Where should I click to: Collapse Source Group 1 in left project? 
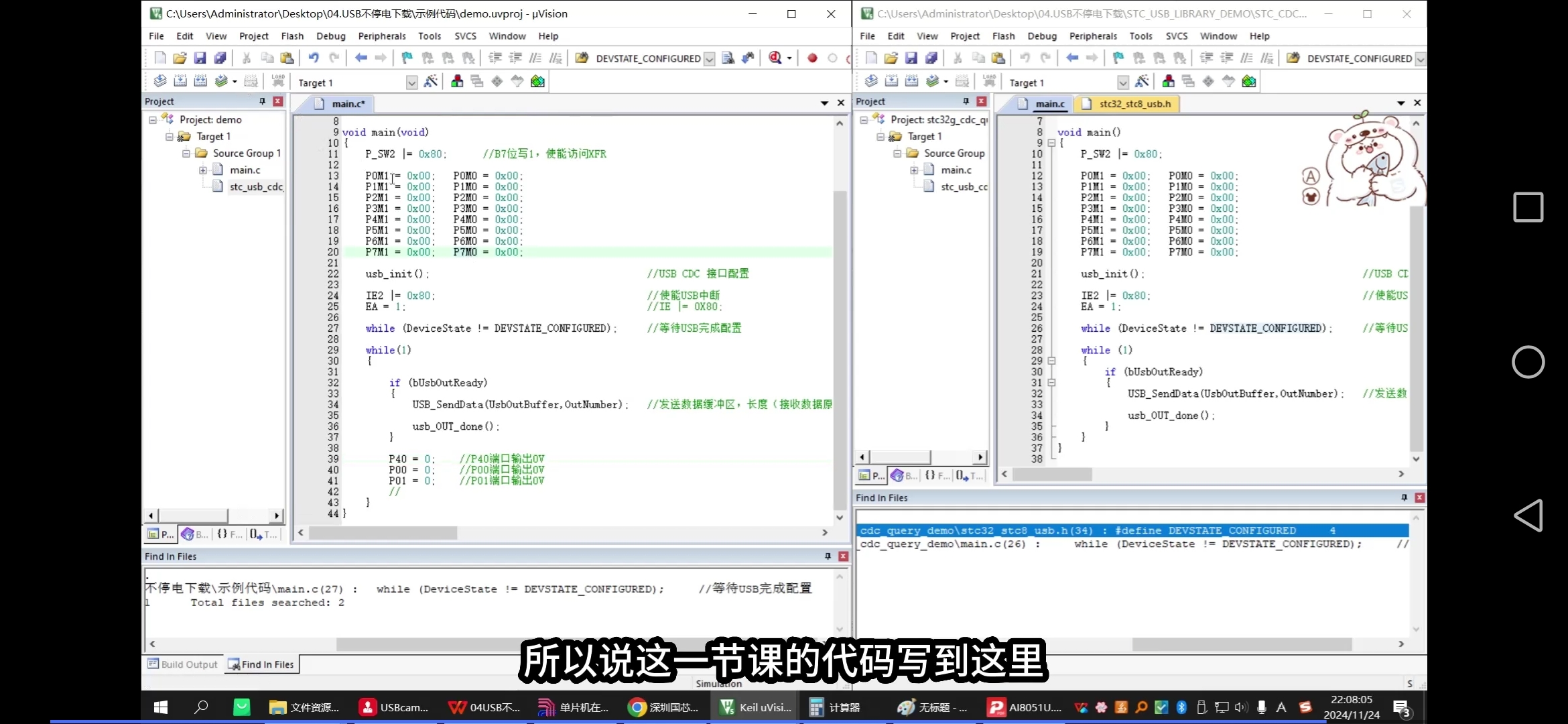[x=186, y=154]
